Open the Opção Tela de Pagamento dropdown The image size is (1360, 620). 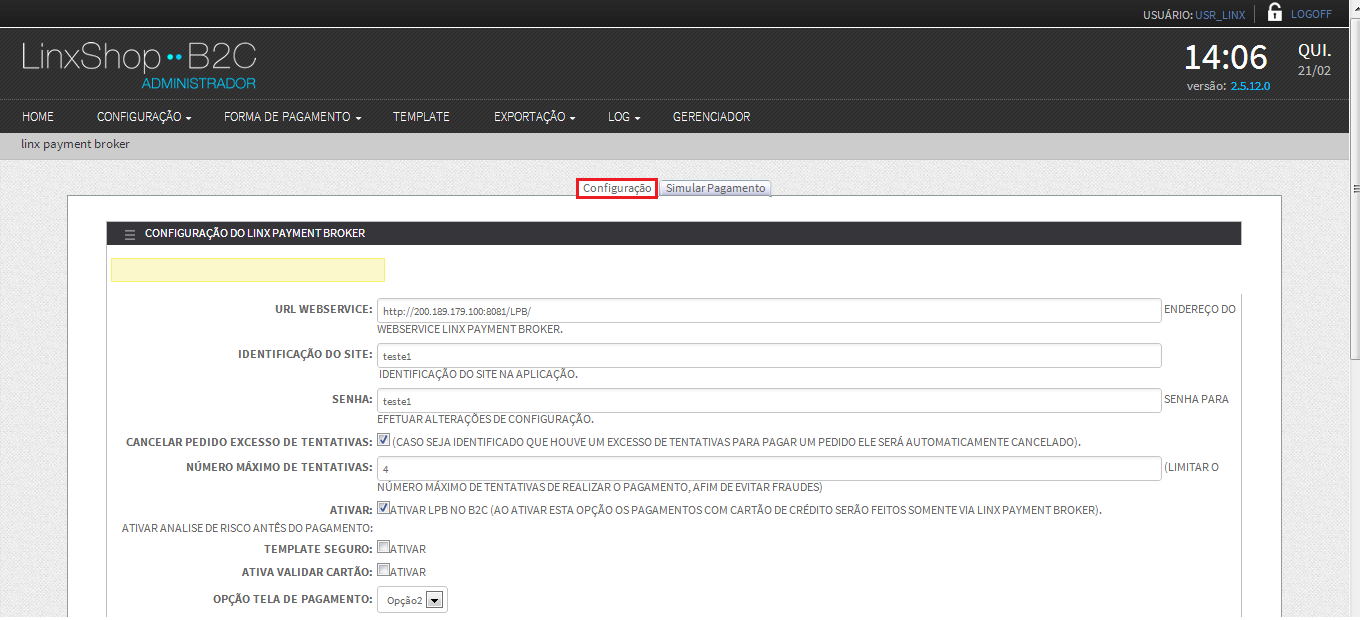(412, 600)
